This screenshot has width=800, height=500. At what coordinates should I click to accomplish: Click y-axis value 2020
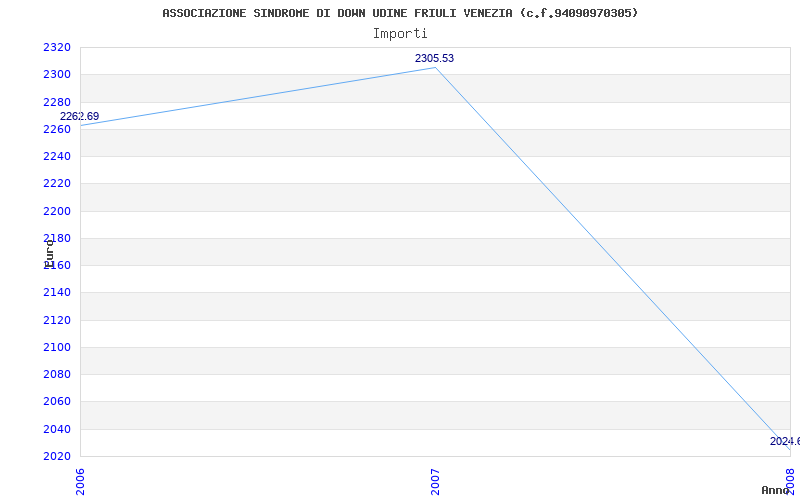point(57,456)
